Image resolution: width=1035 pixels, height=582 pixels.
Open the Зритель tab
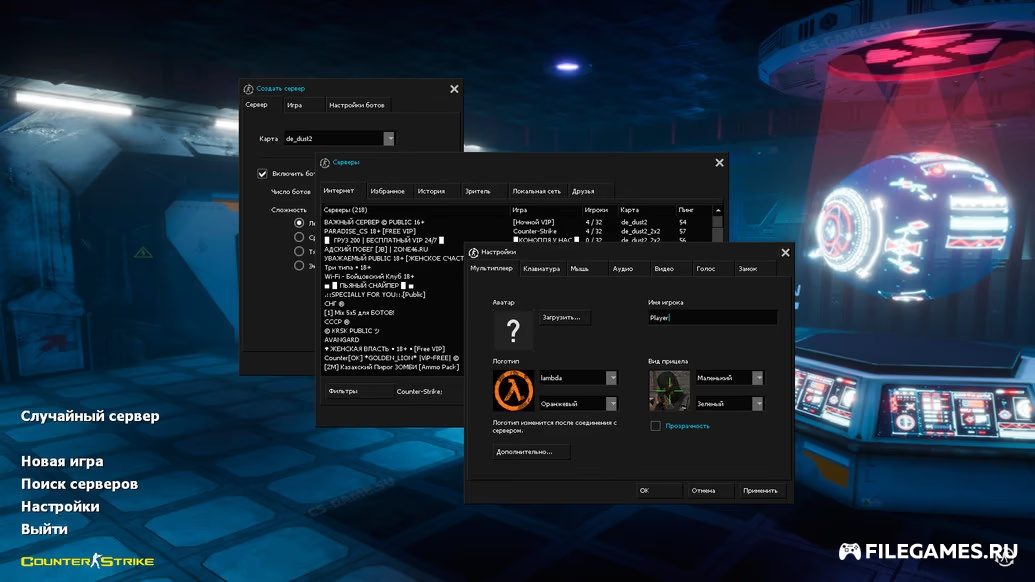pos(482,191)
